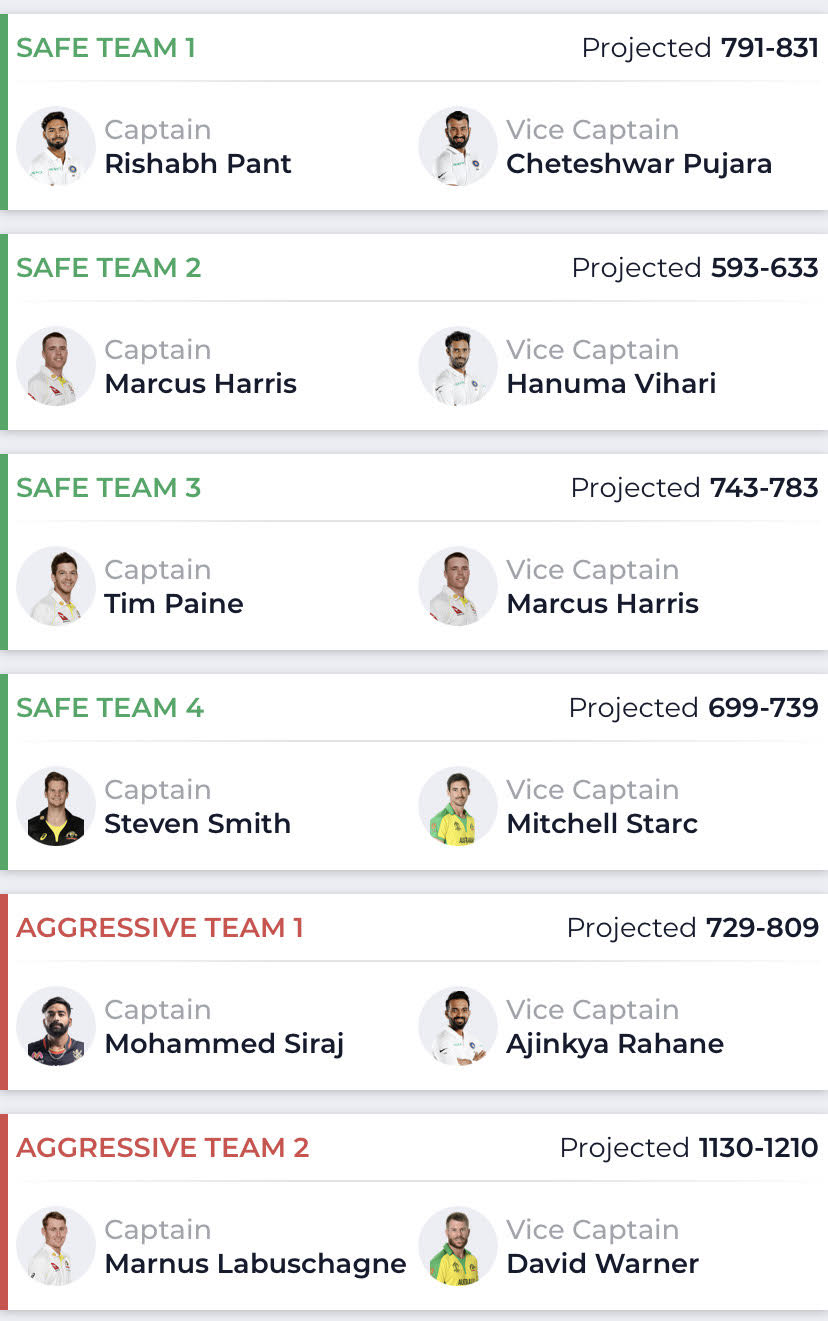
Task: Open the Safe Team 1 header
Action: (106, 48)
